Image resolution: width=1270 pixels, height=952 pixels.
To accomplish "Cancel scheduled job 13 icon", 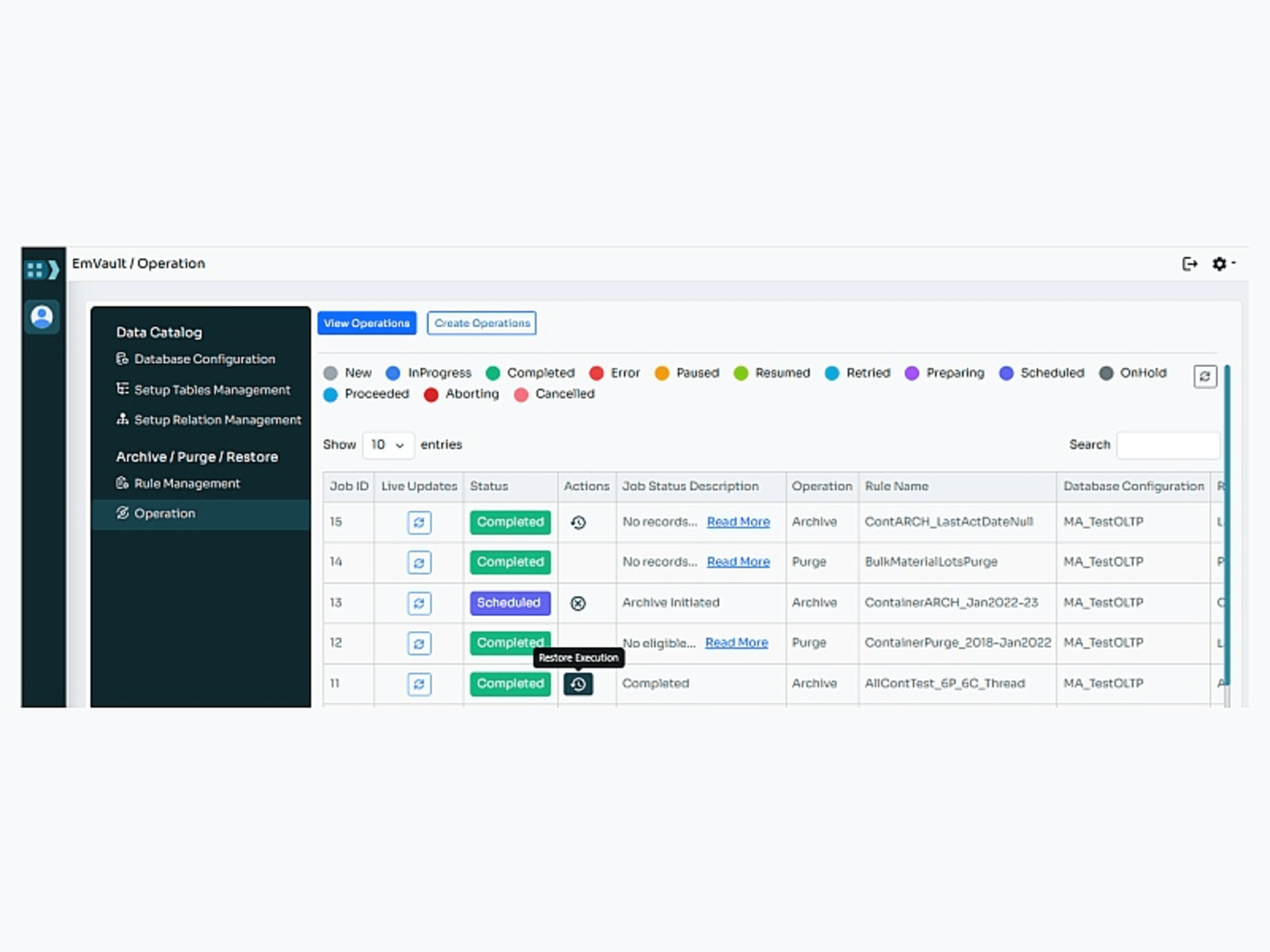I will coord(578,603).
